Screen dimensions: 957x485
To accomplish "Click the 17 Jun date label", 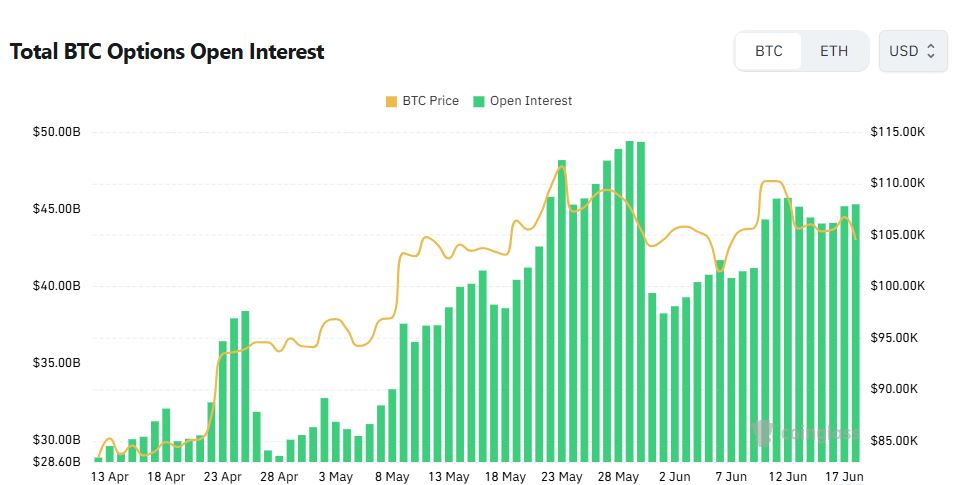I will pos(844,476).
